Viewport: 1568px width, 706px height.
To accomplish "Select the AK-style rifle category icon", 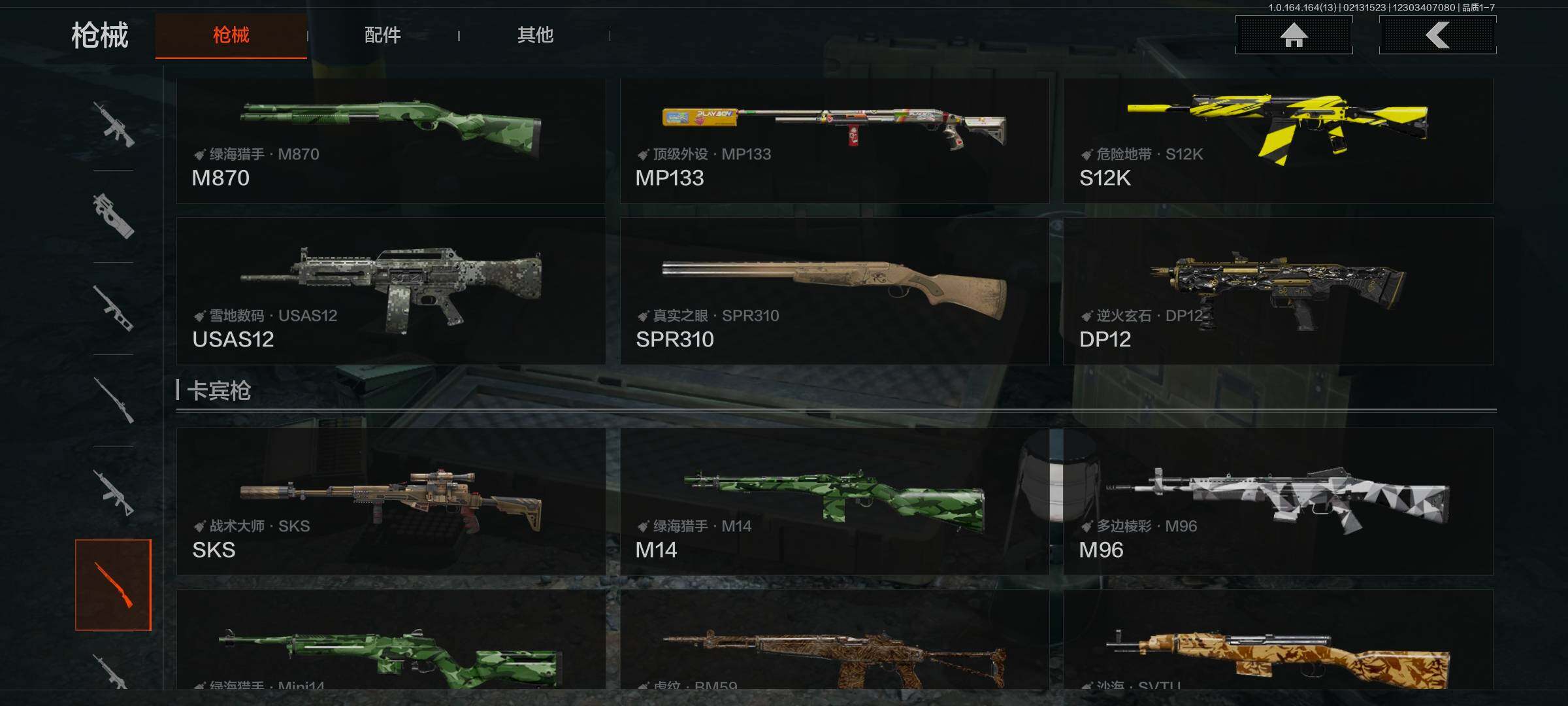I will (x=113, y=493).
